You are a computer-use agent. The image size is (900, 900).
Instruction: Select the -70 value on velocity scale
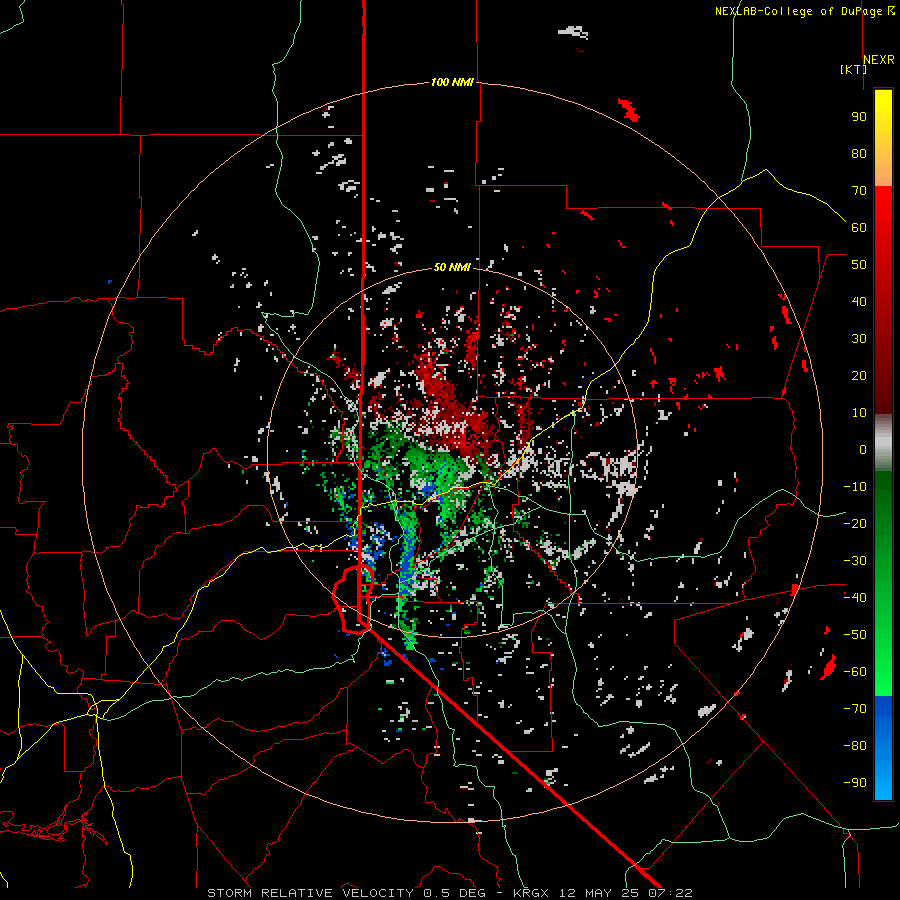click(x=855, y=709)
